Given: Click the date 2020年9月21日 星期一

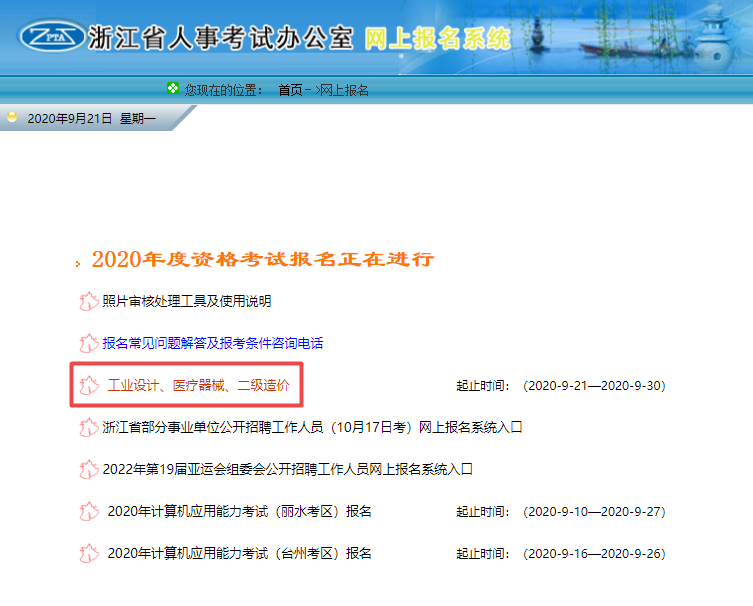Looking at the screenshot, I should (x=91, y=118).
